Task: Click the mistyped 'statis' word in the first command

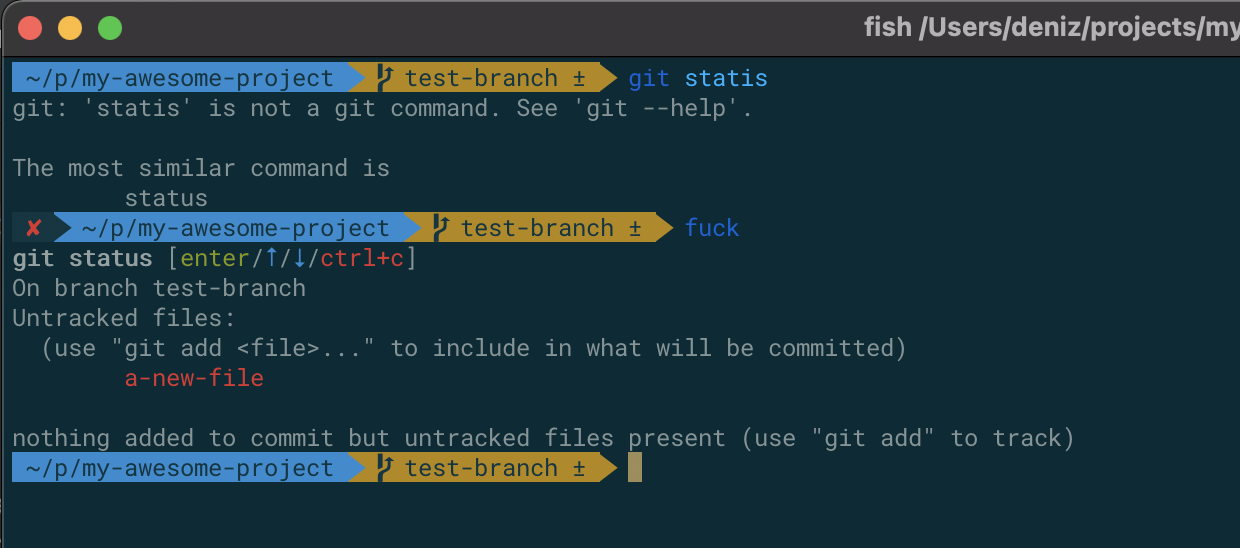Action: 726,78
